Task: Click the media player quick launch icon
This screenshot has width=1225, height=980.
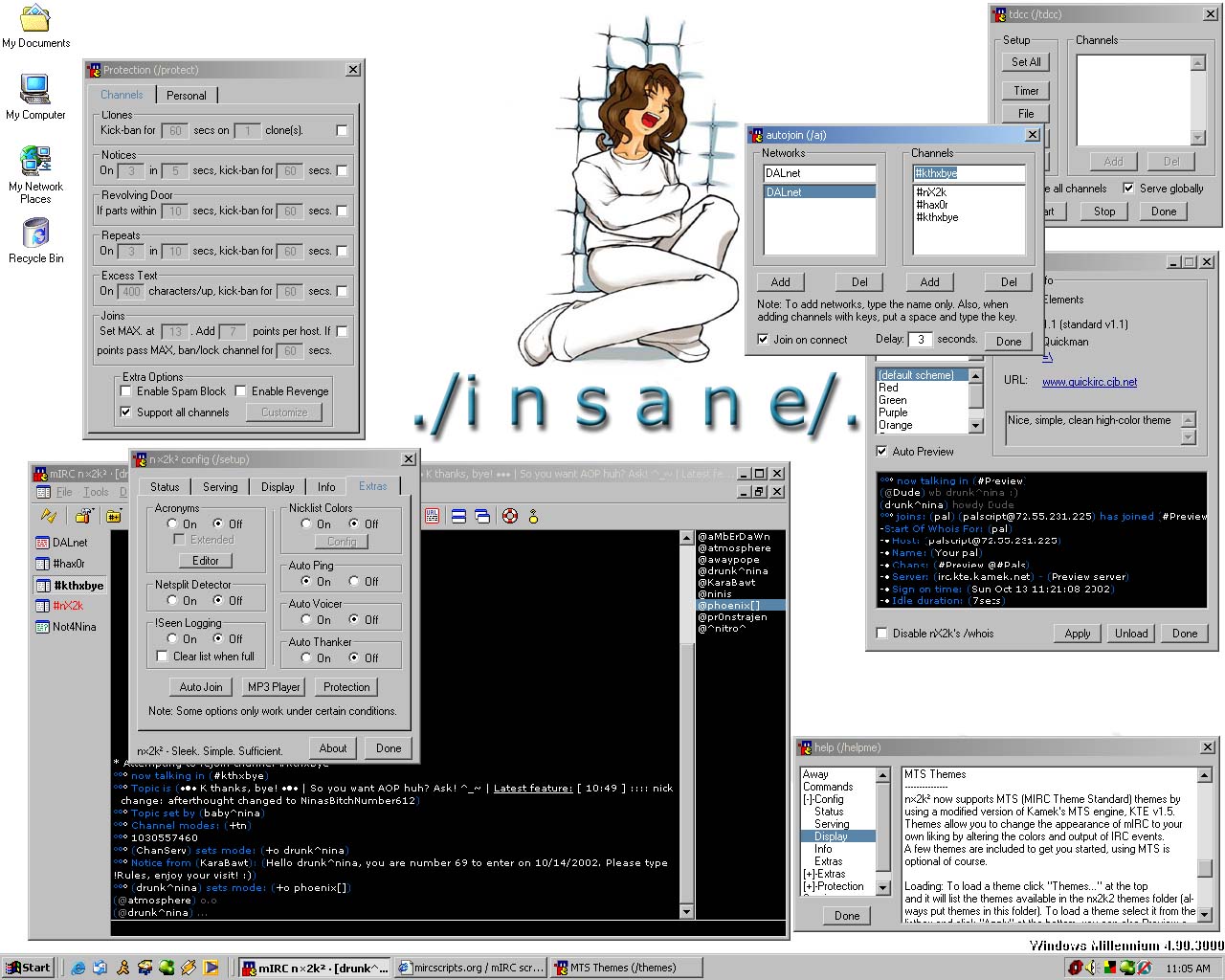Action: pos(211,968)
